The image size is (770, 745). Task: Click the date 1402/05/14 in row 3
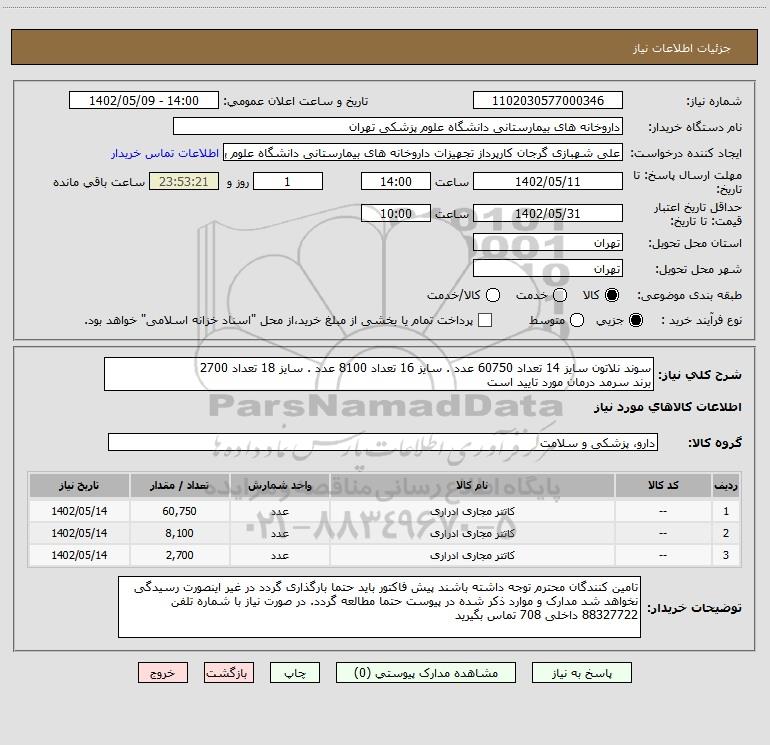79,555
